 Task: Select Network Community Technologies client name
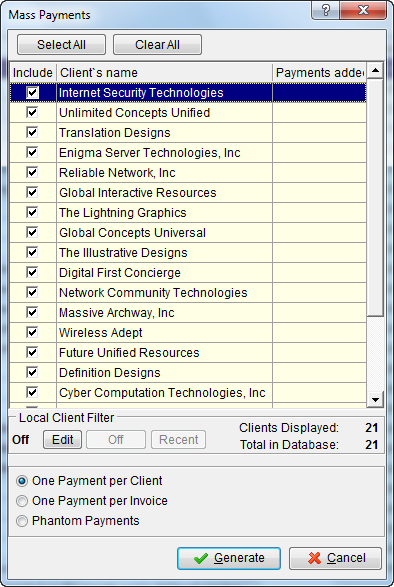[153, 292]
